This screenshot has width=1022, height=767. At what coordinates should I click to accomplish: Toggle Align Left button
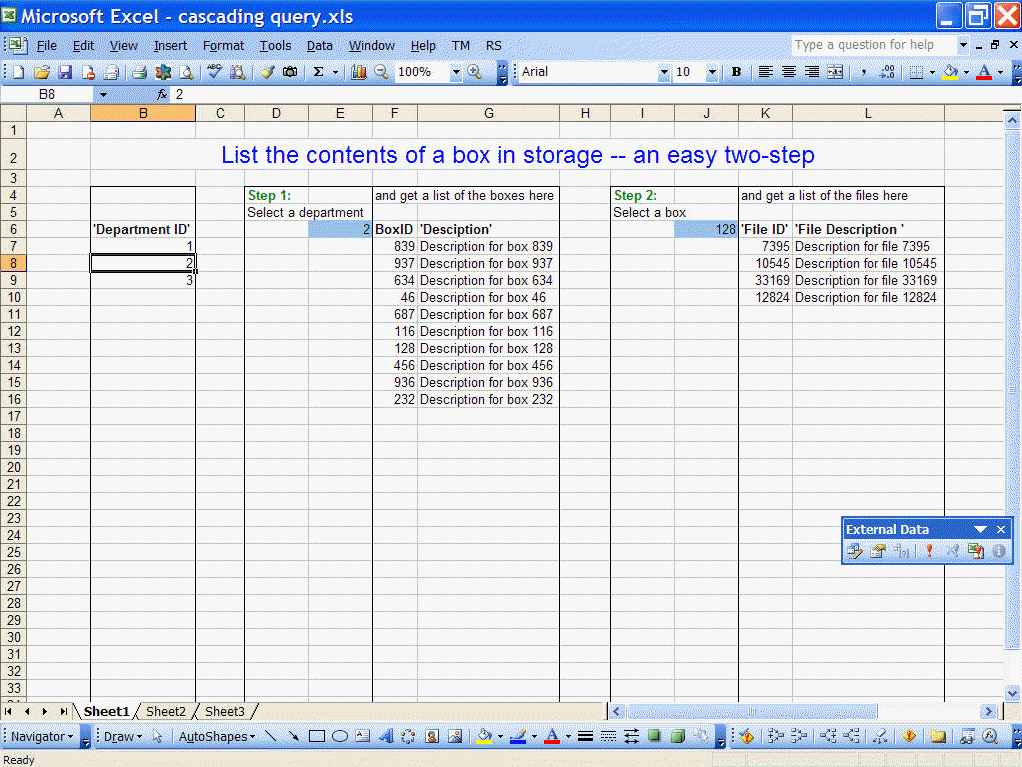tap(766, 72)
